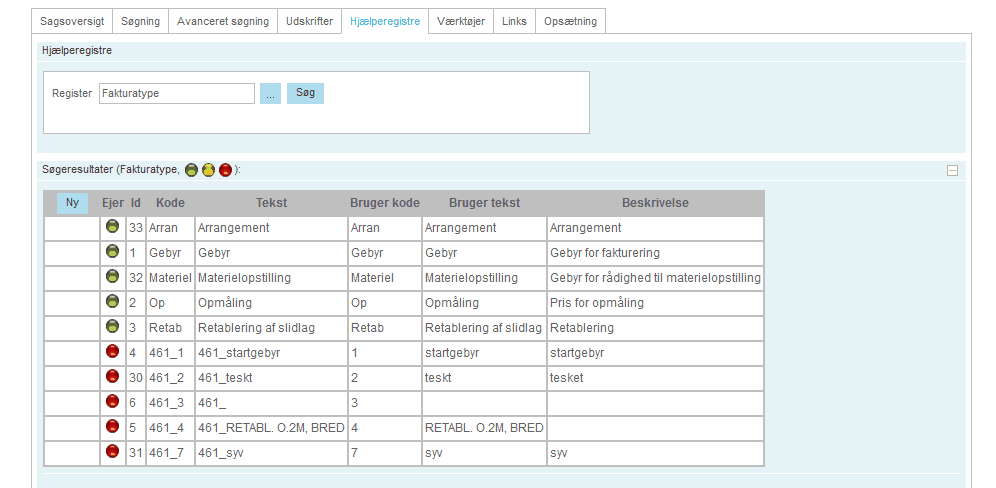
Task: Click the Kode column header
Action: click(x=170, y=203)
